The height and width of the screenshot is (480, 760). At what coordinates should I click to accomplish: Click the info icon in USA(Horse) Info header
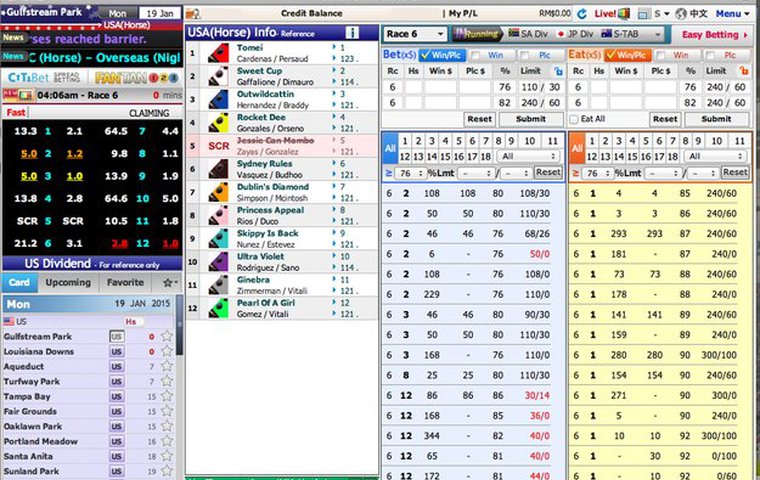click(x=352, y=32)
